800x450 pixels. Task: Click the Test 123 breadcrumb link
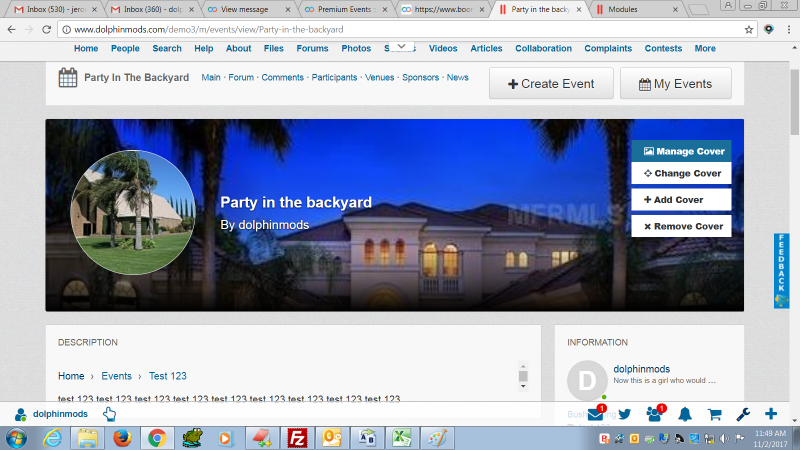[x=167, y=376]
